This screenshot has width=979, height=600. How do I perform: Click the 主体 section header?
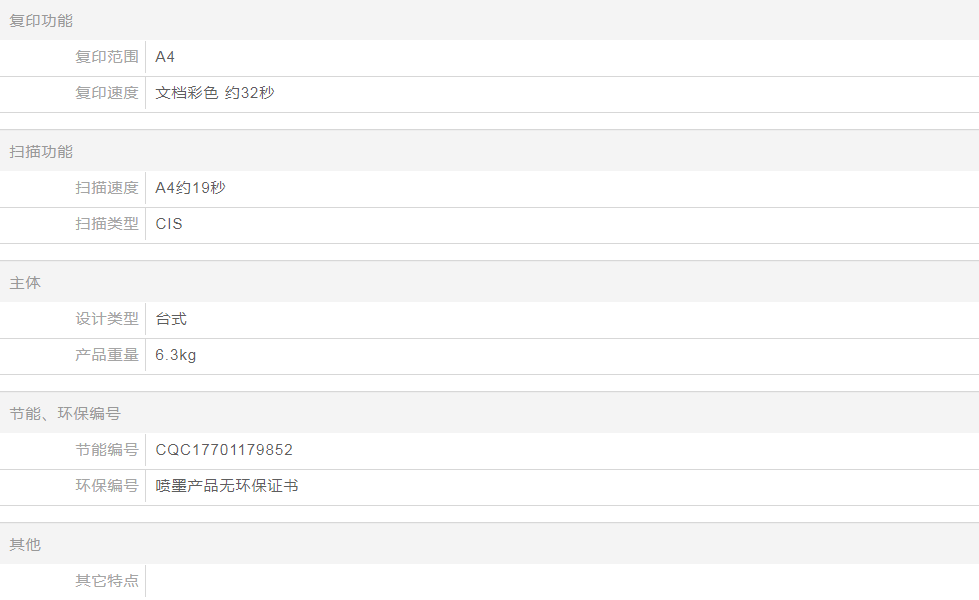tap(25, 282)
